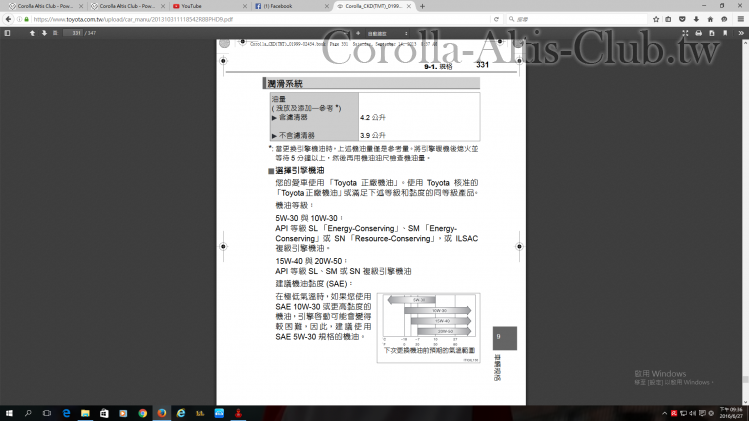Click the Firefox search box
749x421 pixels.
pos(576,19)
